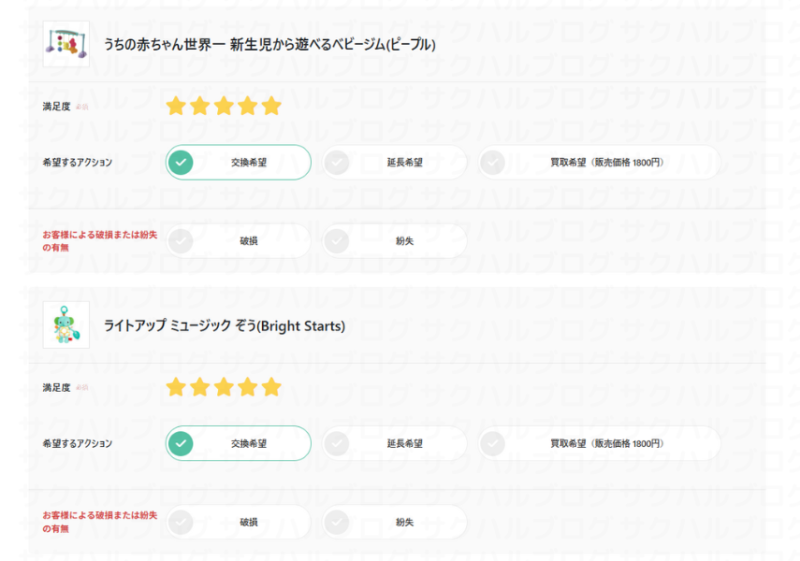Click fifth star for elephant toy rating

point(271,387)
